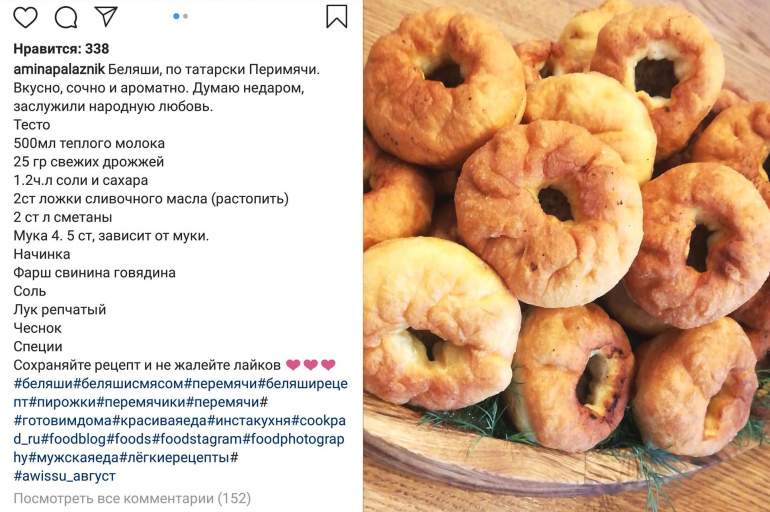
Task: Open all 152 comments link
Action: (132, 499)
